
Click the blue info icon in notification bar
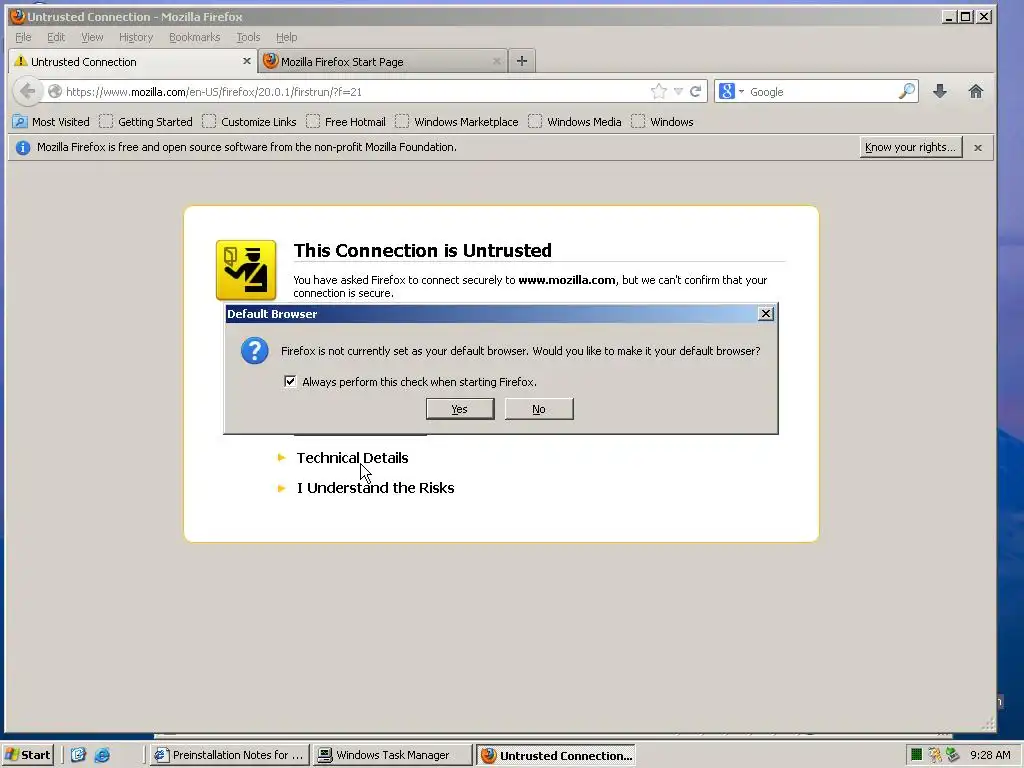[23, 148]
